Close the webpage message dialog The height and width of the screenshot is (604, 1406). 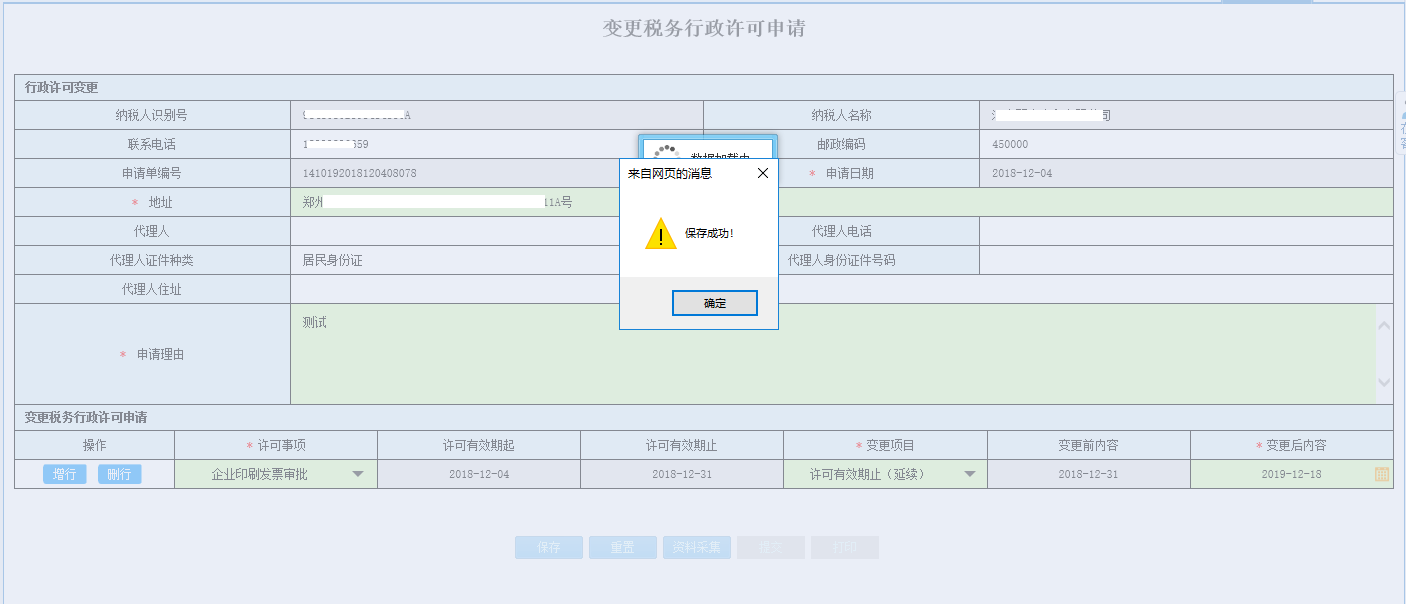[763, 172]
